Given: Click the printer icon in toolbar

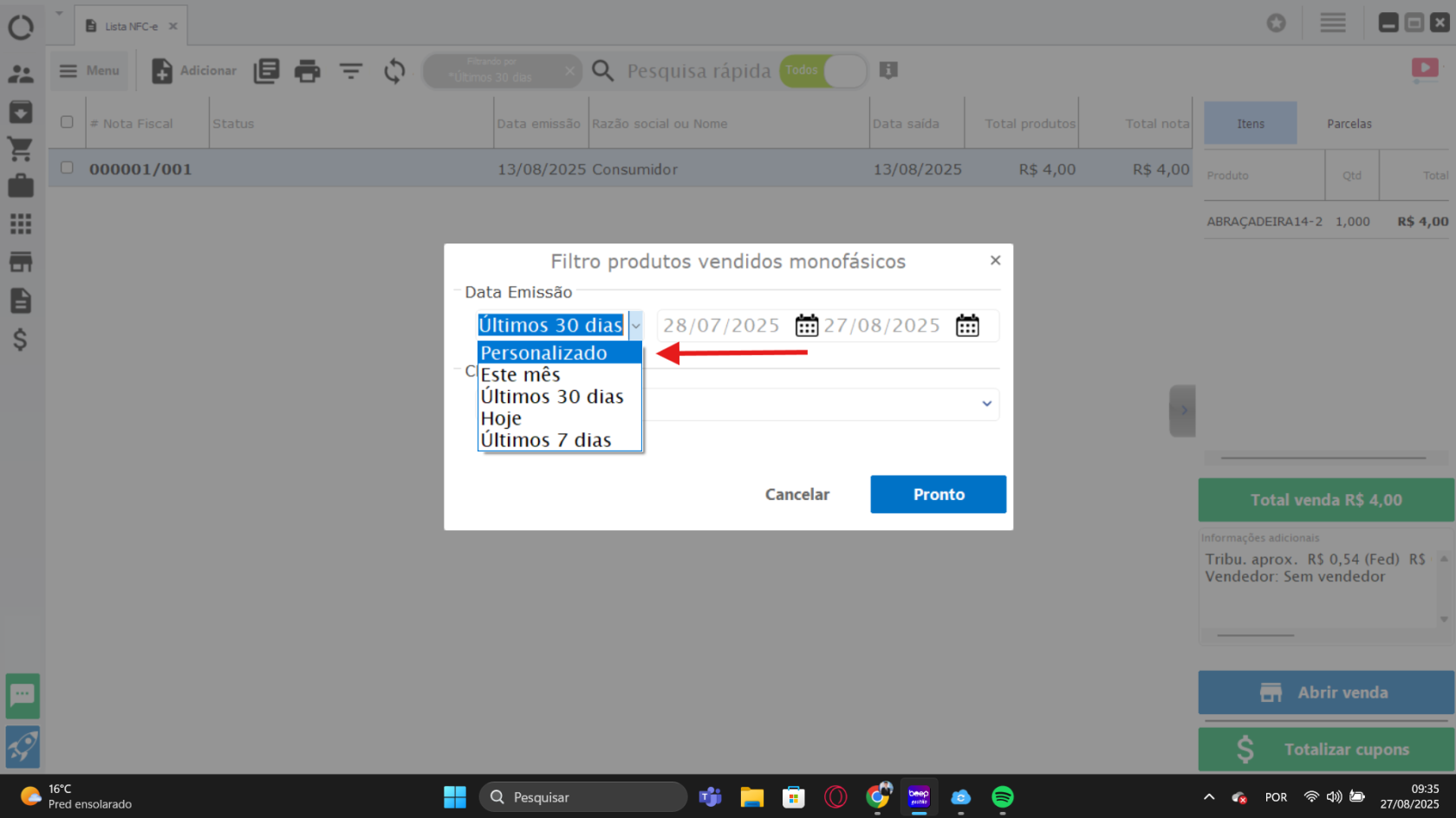Looking at the screenshot, I should [307, 71].
